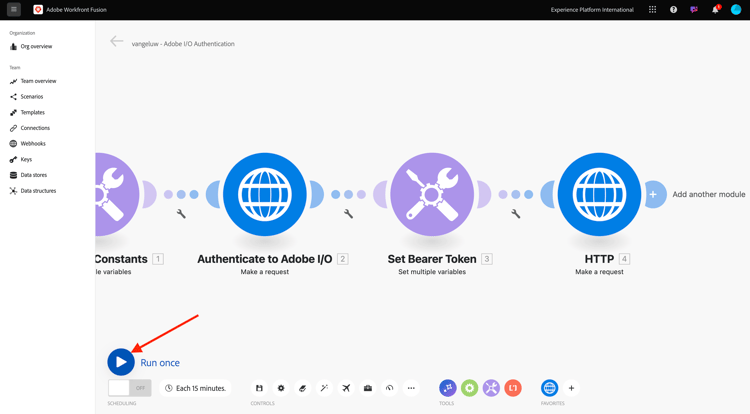Save the scenario with the disk icon
This screenshot has height=414, width=750.
(259, 388)
